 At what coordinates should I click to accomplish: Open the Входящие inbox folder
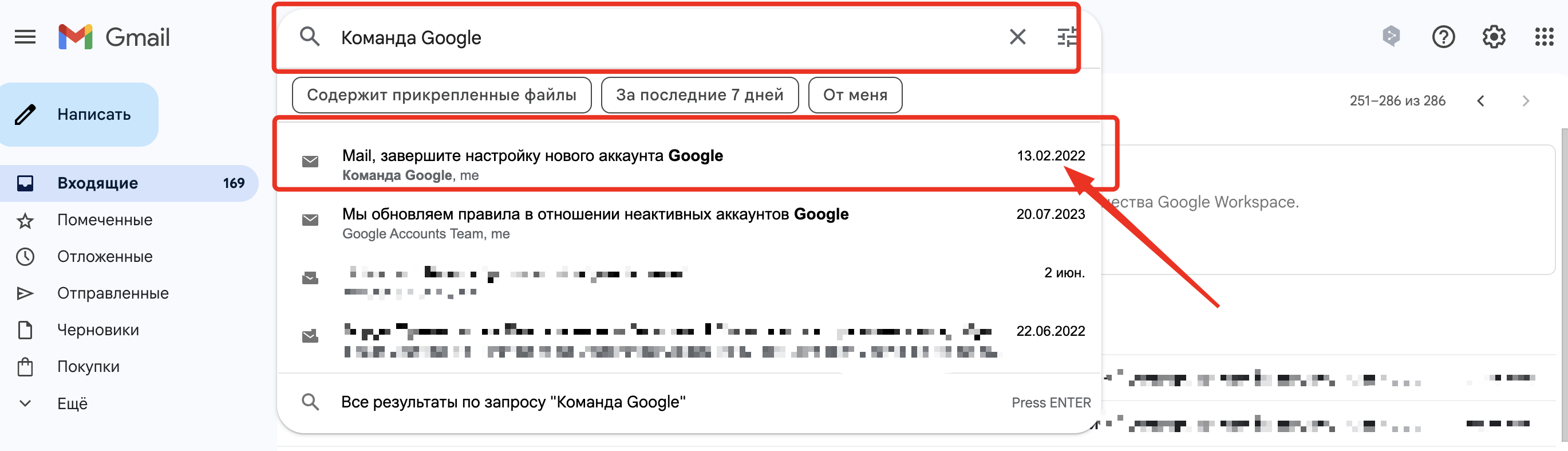pyautogui.click(x=97, y=183)
